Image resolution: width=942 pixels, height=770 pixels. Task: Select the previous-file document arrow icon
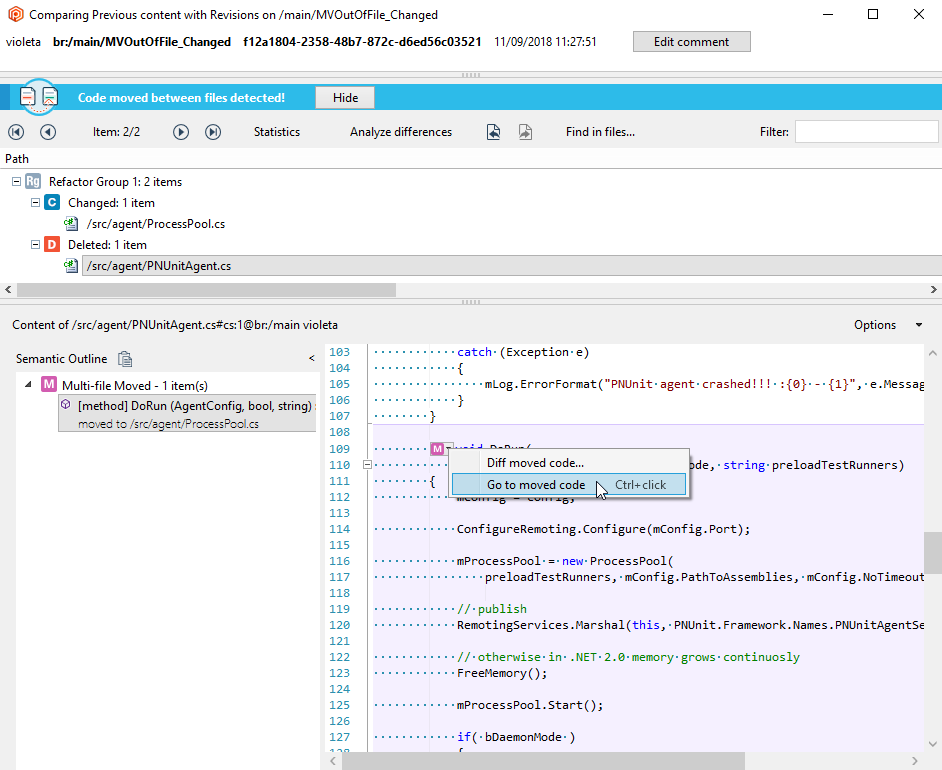tap(494, 131)
